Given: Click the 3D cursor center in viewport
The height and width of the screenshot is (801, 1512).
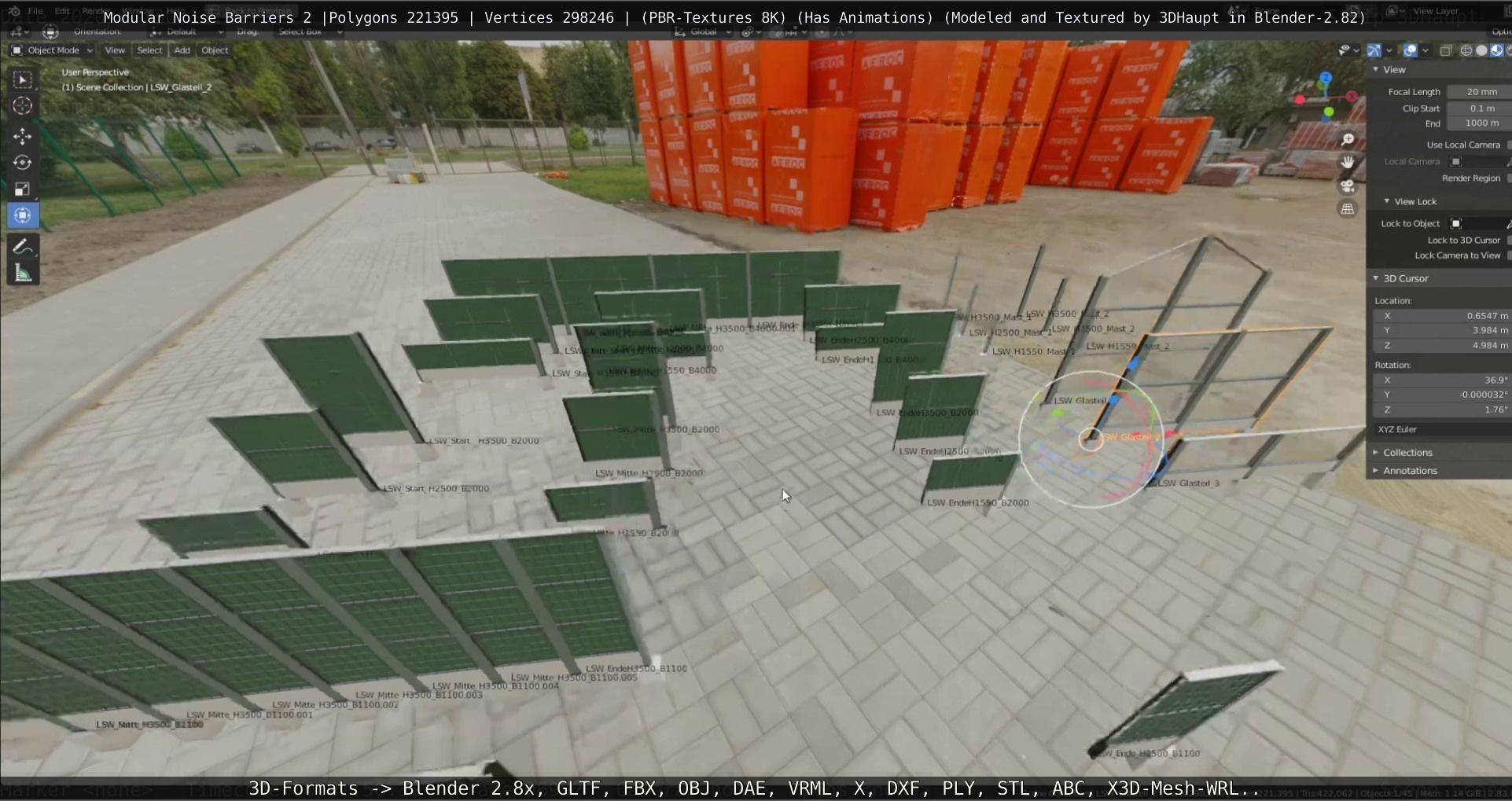Looking at the screenshot, I should pos(1091,439).
